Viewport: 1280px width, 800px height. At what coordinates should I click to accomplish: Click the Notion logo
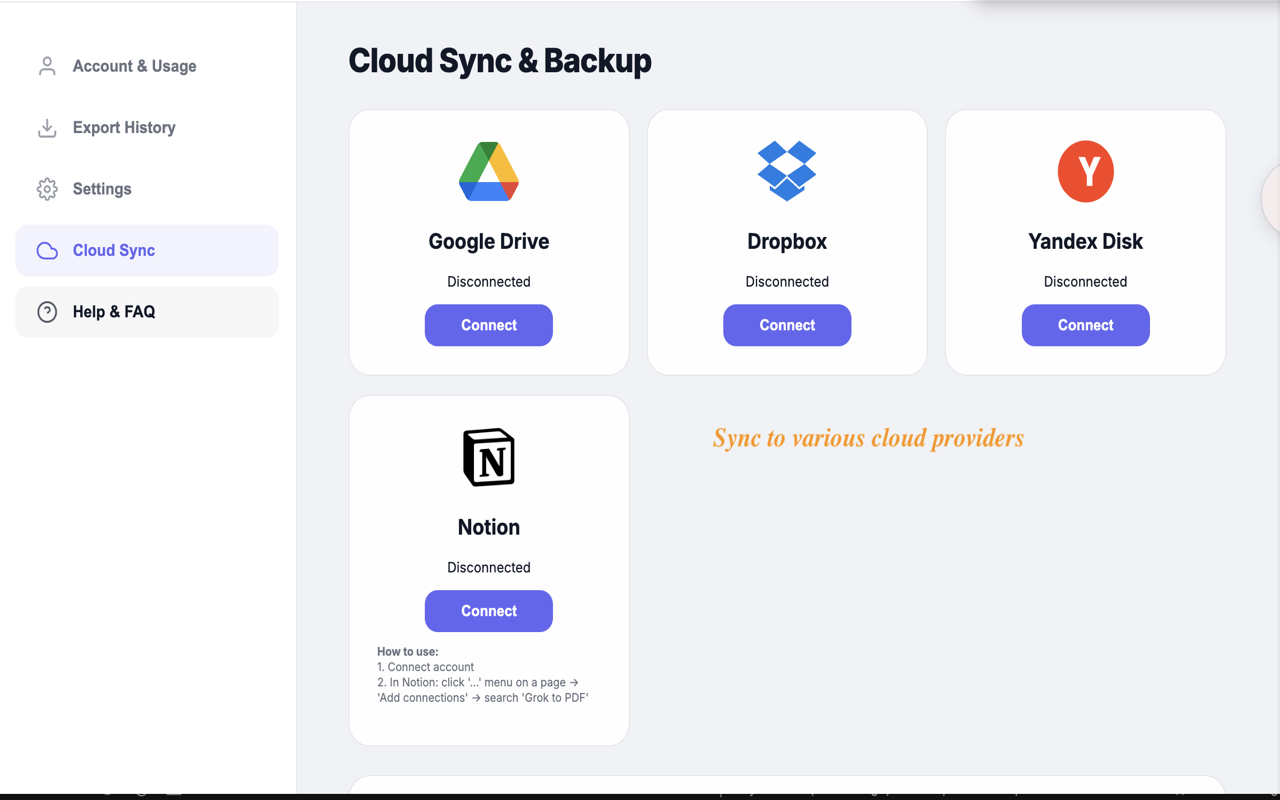pos(489,457)
